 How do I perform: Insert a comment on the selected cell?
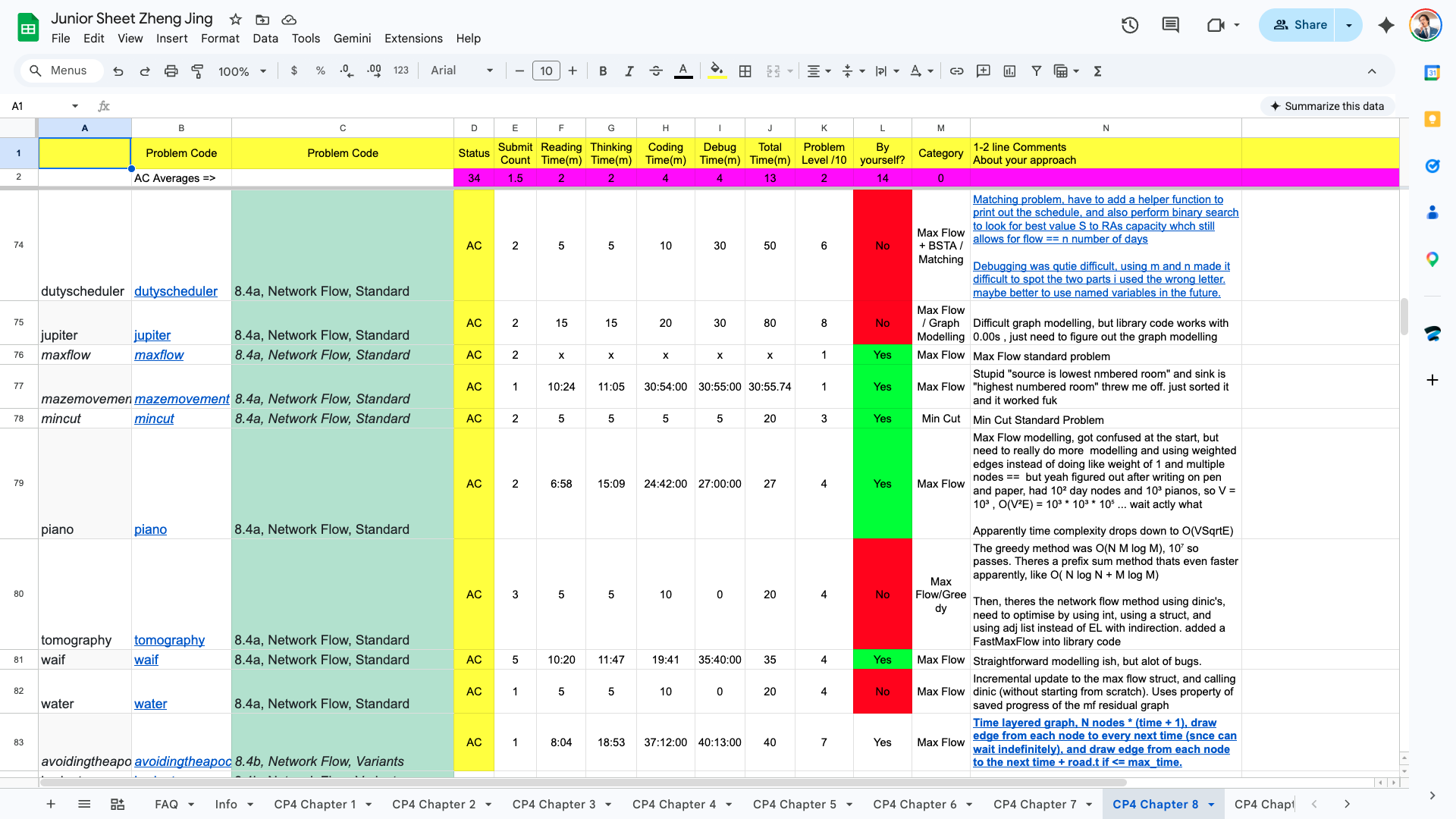pos(983,71)
